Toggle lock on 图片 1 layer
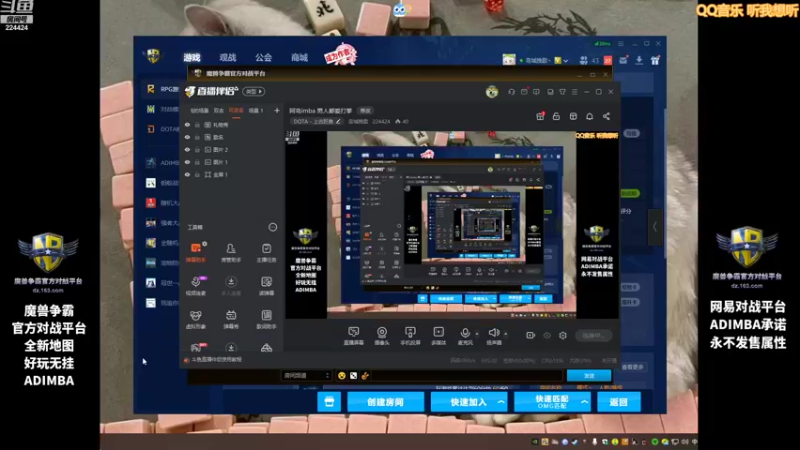Screen dimensions: 800x450 pyautogui.click(x=197, y=162)
